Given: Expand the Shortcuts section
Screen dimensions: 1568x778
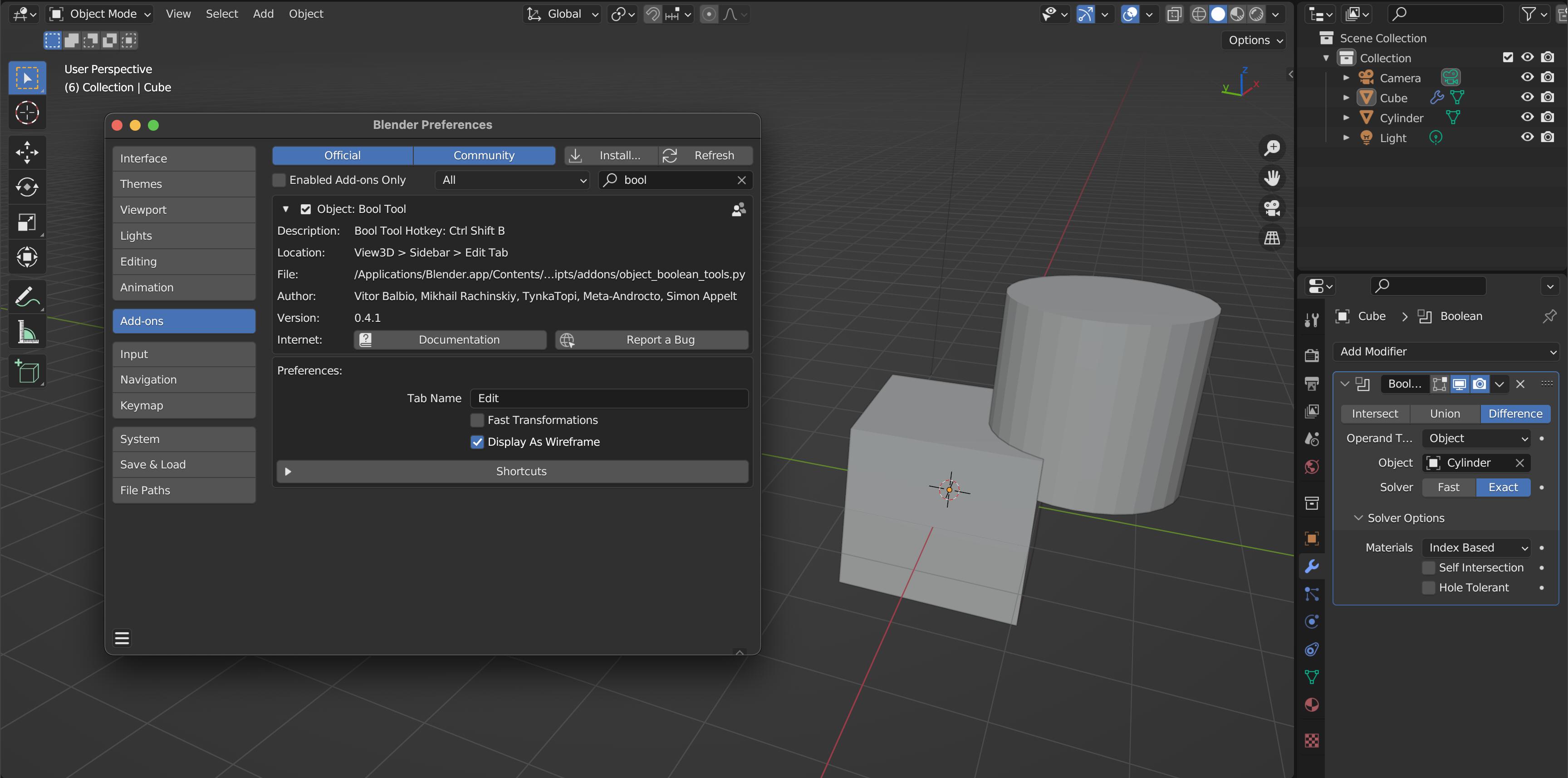Looking at the screenshot, I should tap(513, 471).
